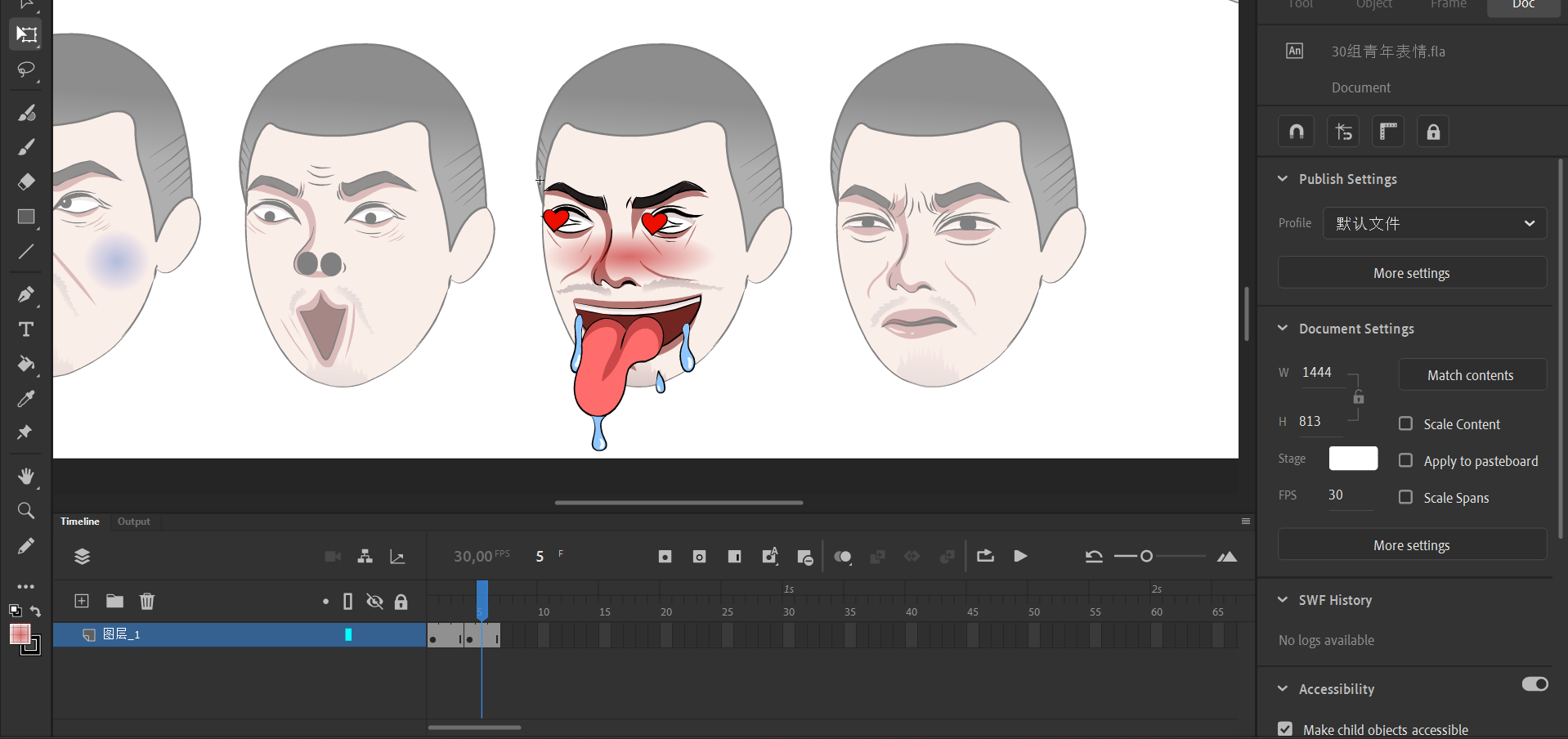Collapse the Publish Settings section

[1283, 179]
